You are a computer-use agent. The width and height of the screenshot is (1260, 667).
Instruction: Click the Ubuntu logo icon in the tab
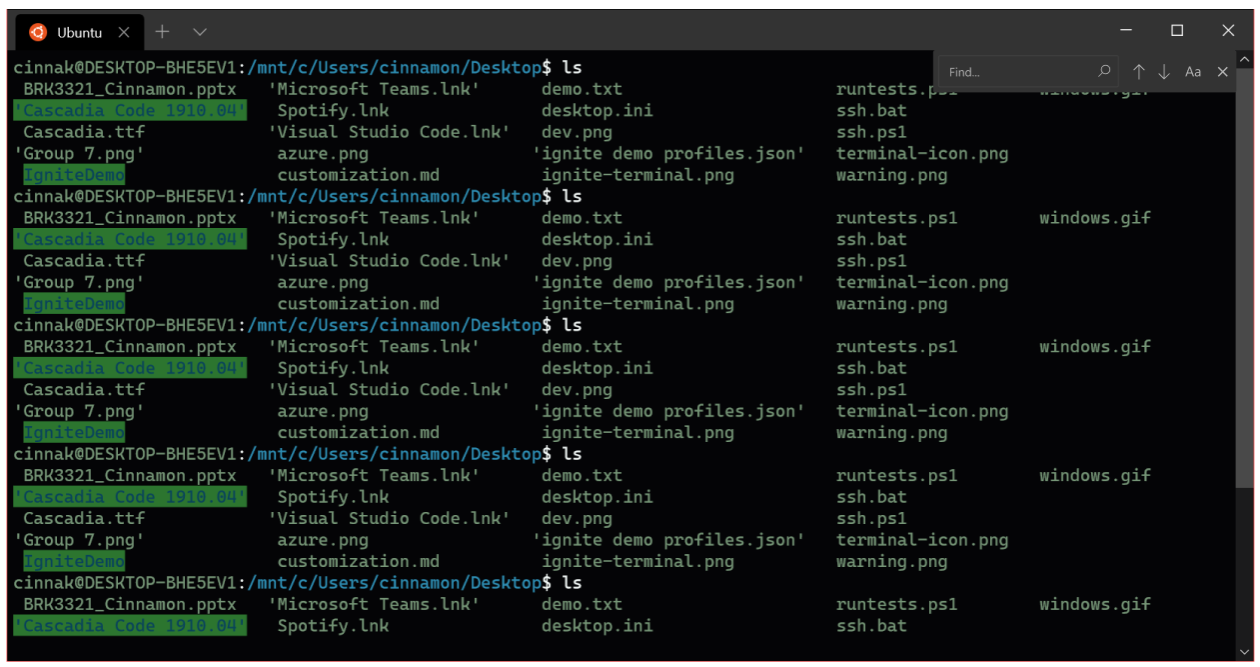click(38, 32)
